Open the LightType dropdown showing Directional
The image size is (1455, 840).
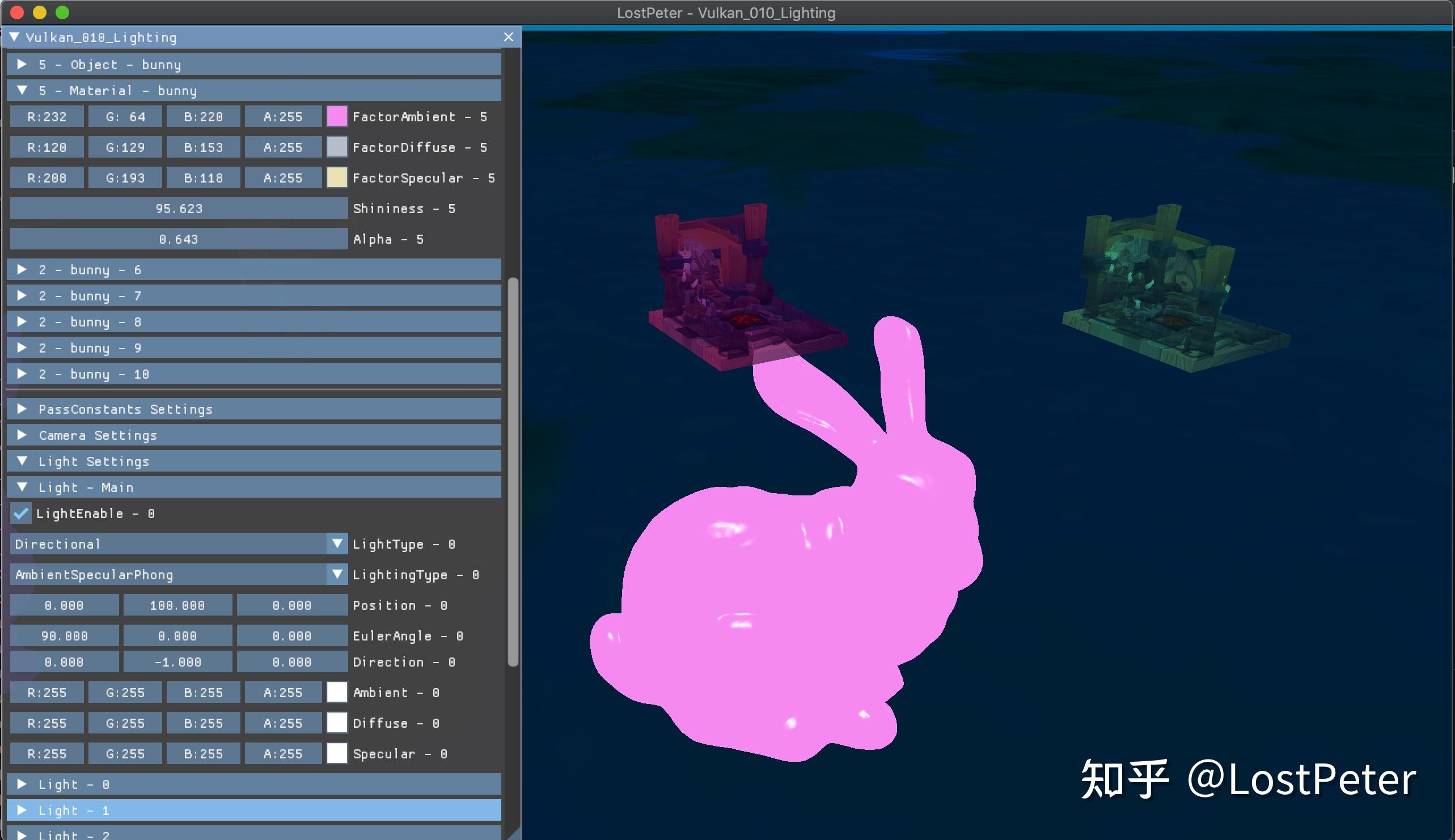click(x=337, y=544)
